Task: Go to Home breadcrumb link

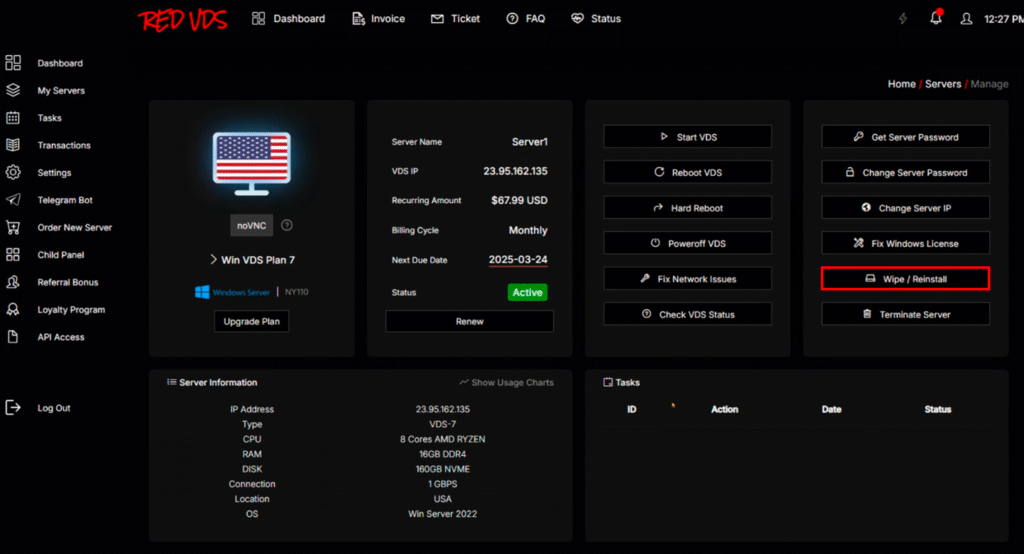Action: point(901,84)
